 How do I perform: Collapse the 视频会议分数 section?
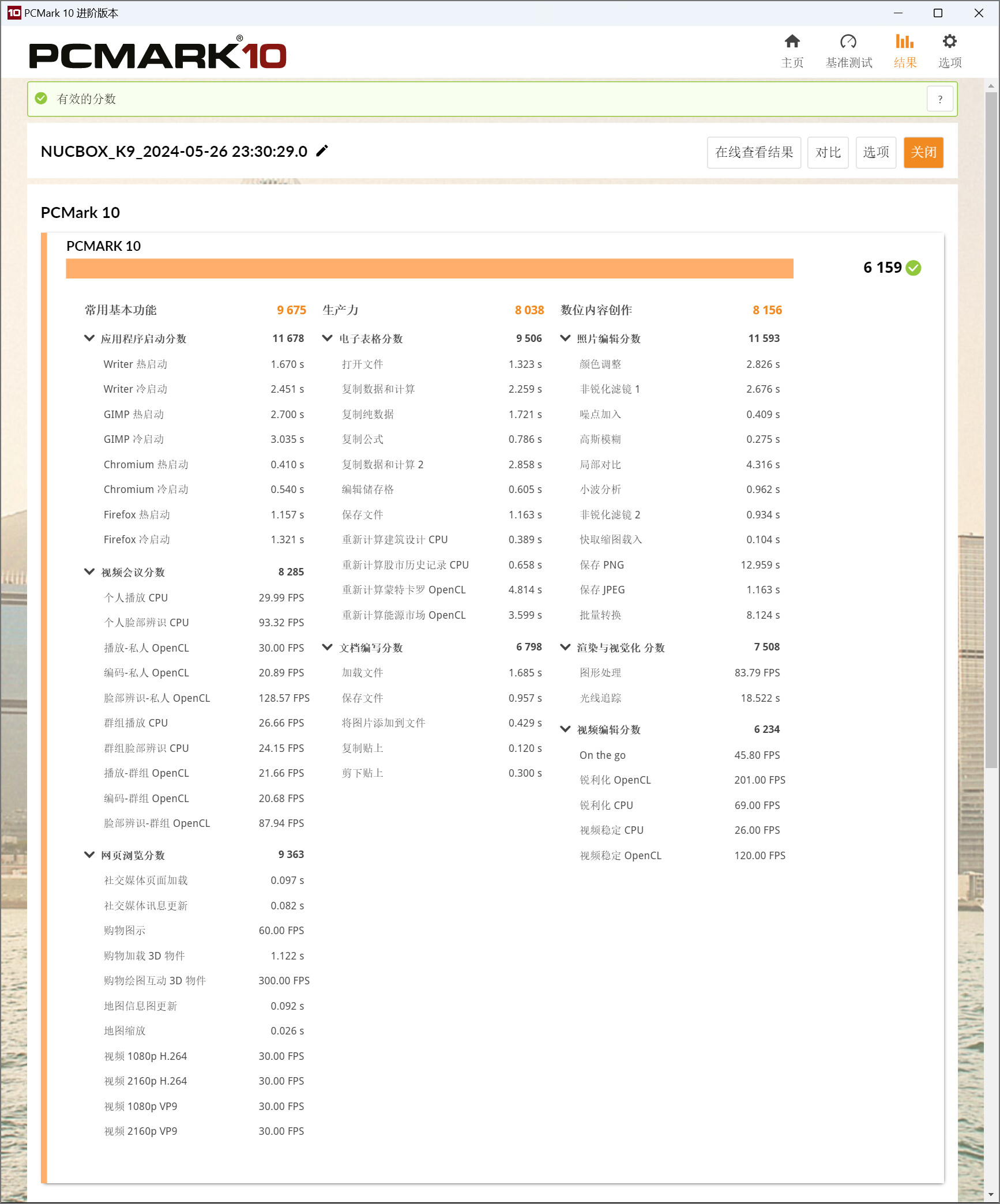[89, 572]
